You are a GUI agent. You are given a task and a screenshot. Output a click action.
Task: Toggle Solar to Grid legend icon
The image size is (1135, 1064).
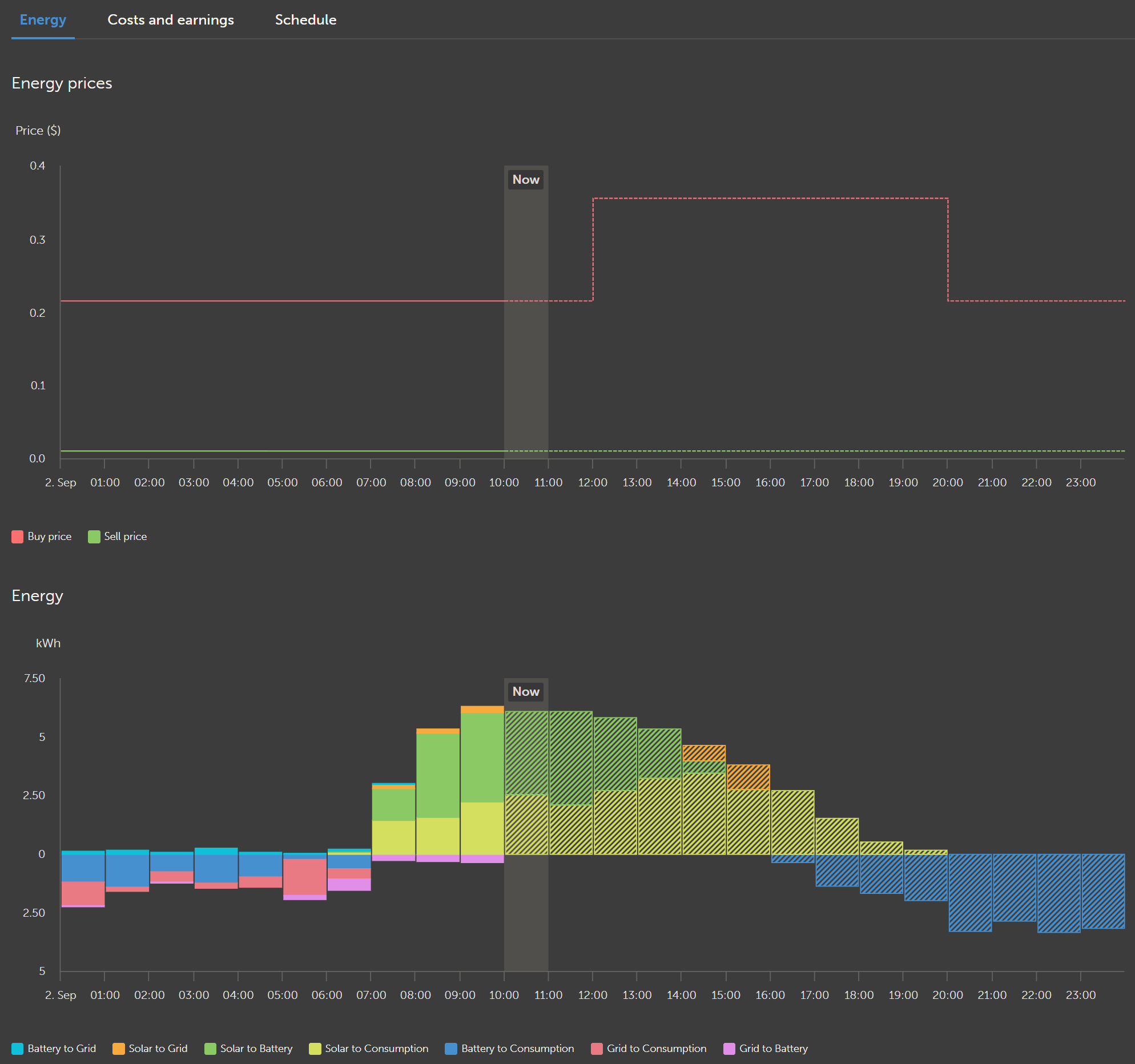(x=118, y=1049)
